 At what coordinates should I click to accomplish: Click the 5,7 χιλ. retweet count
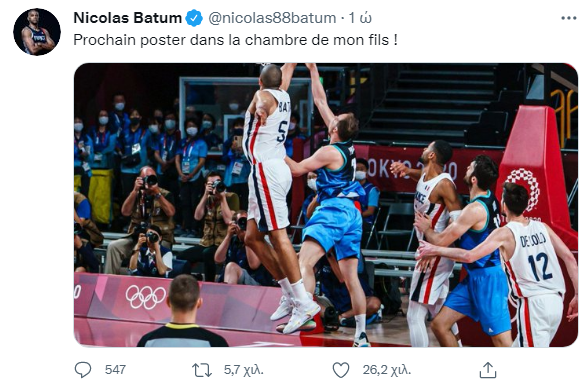click(244, 370)
